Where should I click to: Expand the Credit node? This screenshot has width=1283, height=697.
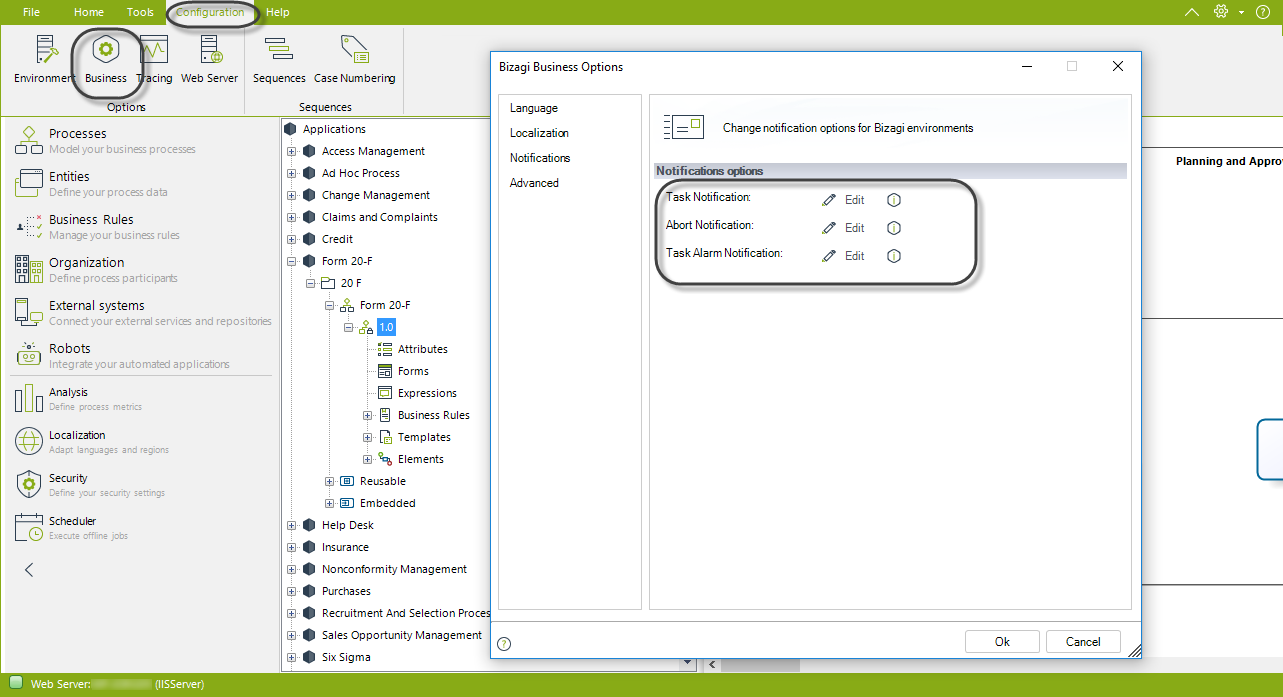292,240
